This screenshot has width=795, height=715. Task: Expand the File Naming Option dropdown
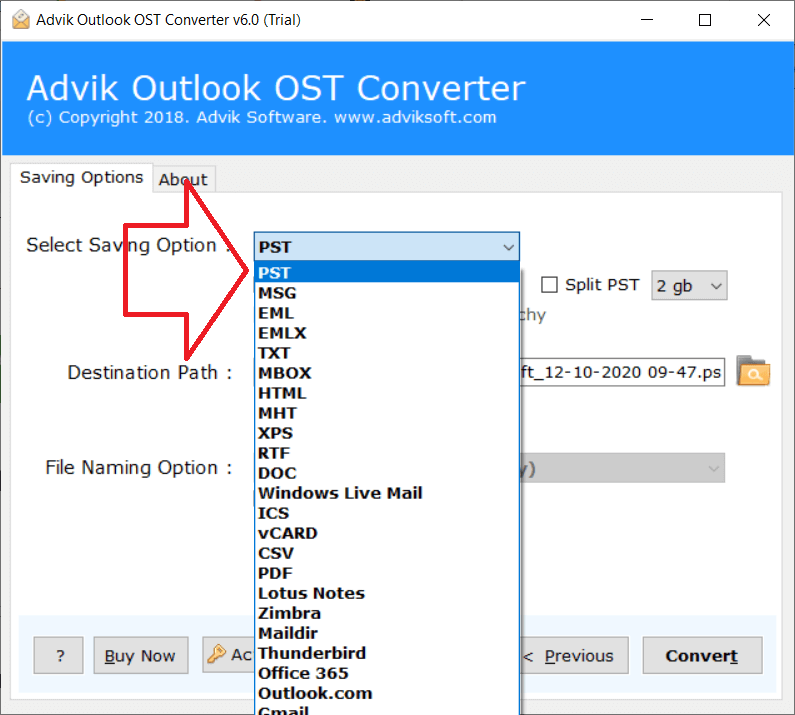coord(622,468)
